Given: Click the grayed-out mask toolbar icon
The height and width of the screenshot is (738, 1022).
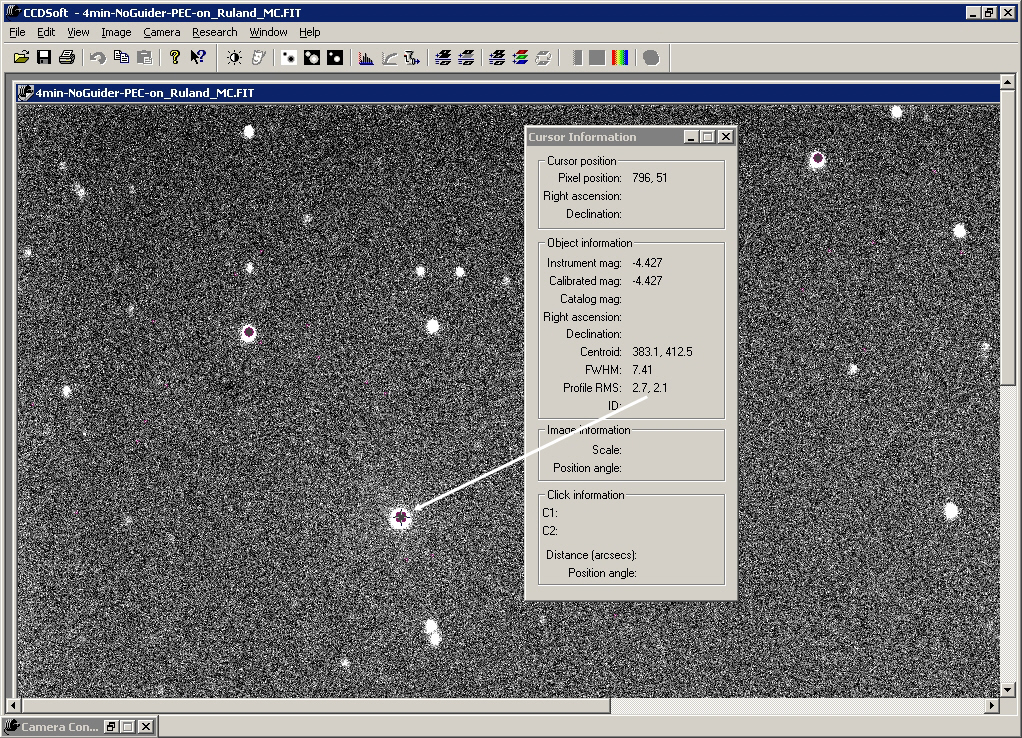Looking at the screenshot, I should 258,57.
